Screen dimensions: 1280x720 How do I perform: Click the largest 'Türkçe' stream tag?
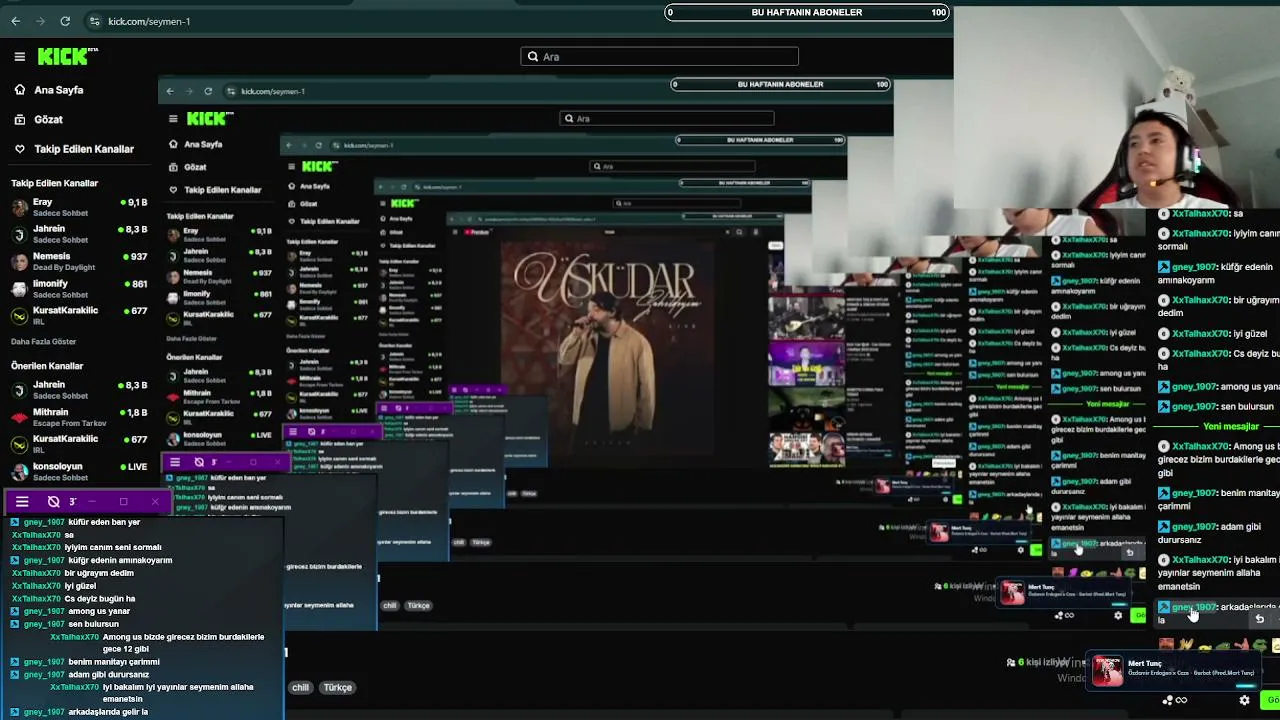click(337, 688)
